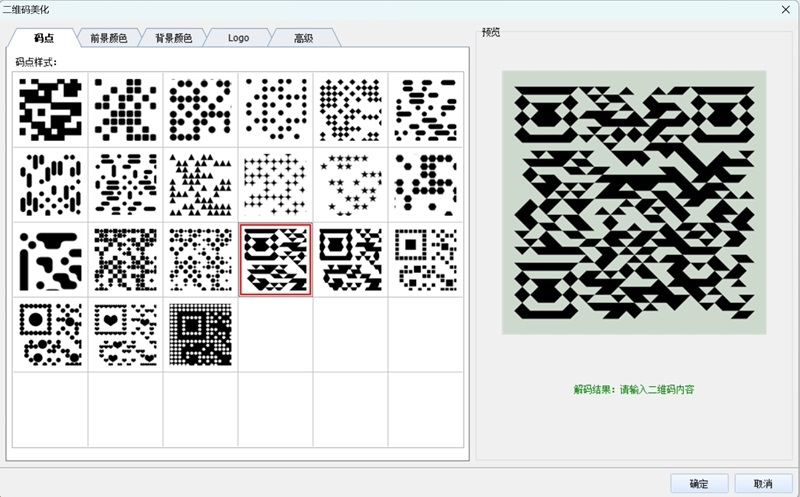Open the 高级 advanced tab
Screen dimensions: 800x497
pos(303,38)
